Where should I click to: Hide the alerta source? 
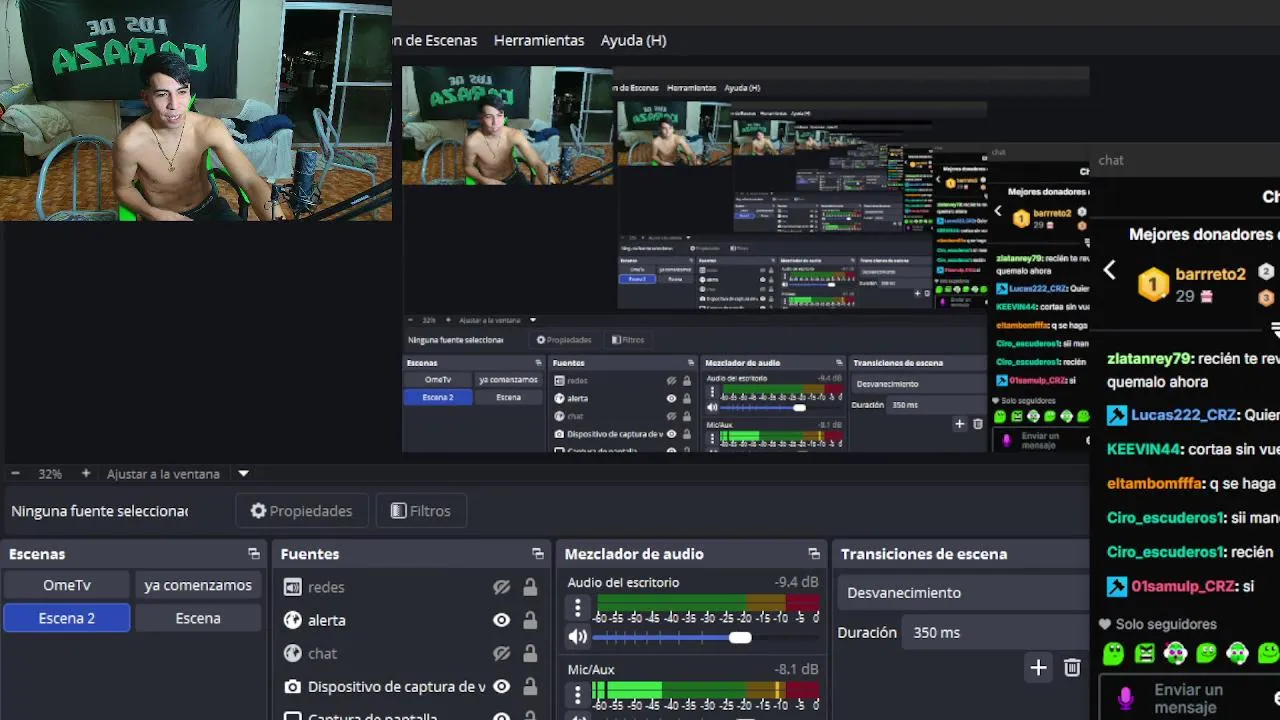point(502,620)
